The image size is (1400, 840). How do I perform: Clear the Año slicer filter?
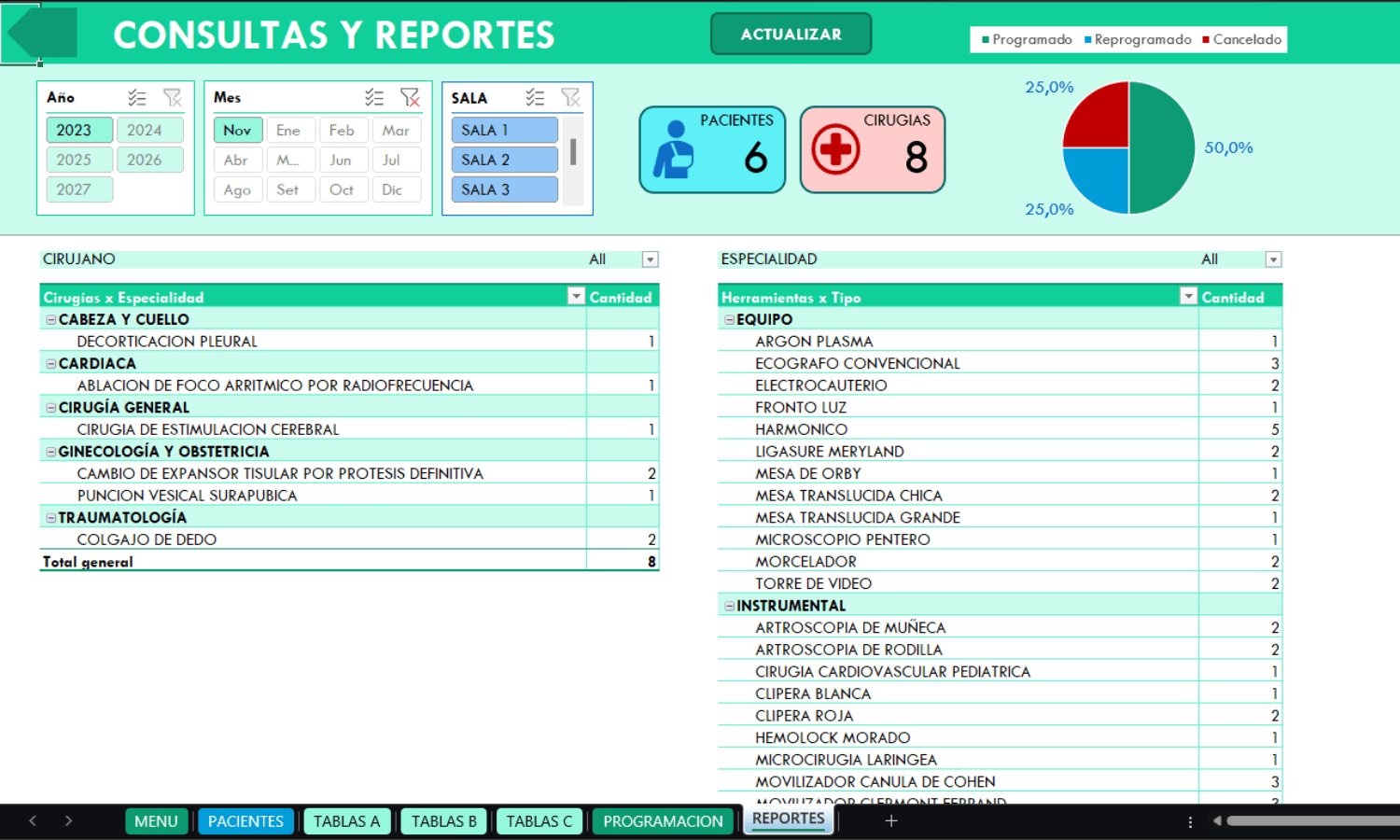(173, 97)
